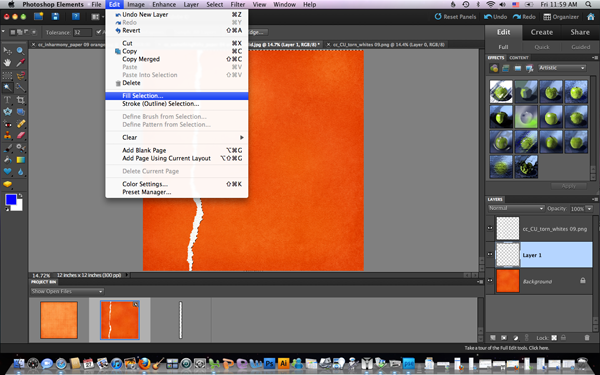This screenshot has height=375, width=600.
Task: Toggle visibility of Layer 1
Action: (x=490, y=254)
